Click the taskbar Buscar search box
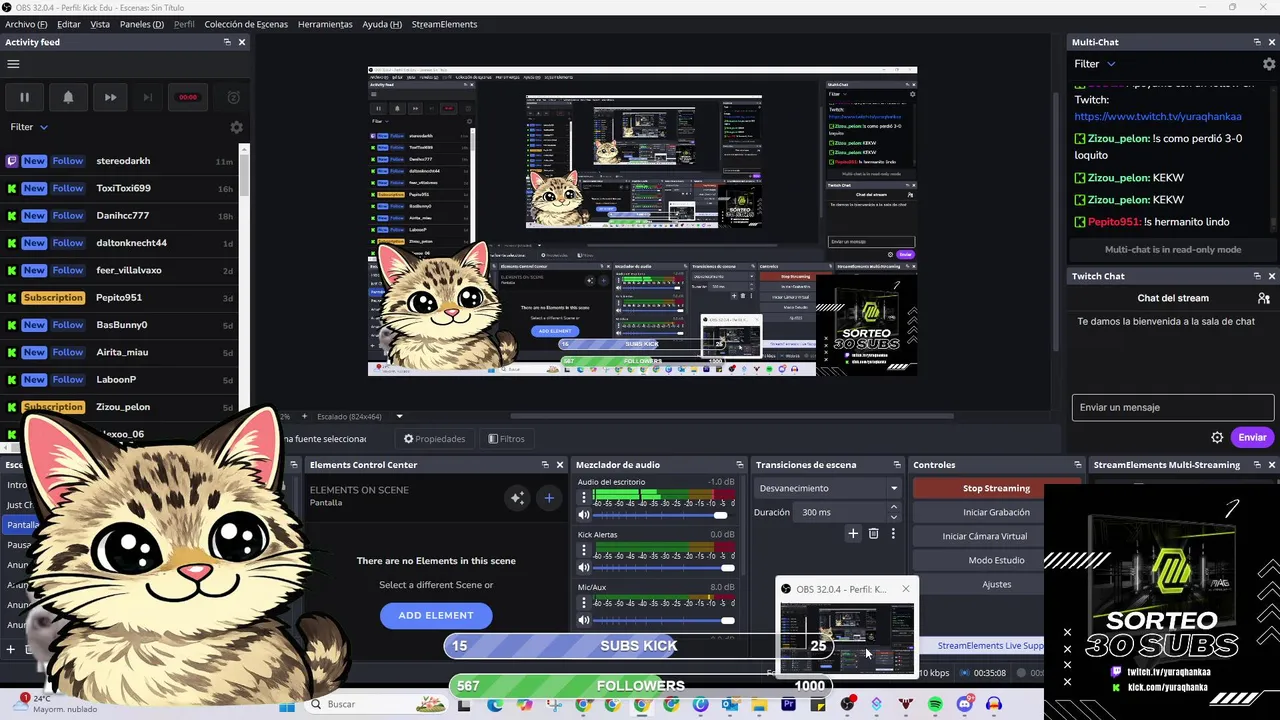Viewport: 1280px width, 720px height. tap(375, 704)
